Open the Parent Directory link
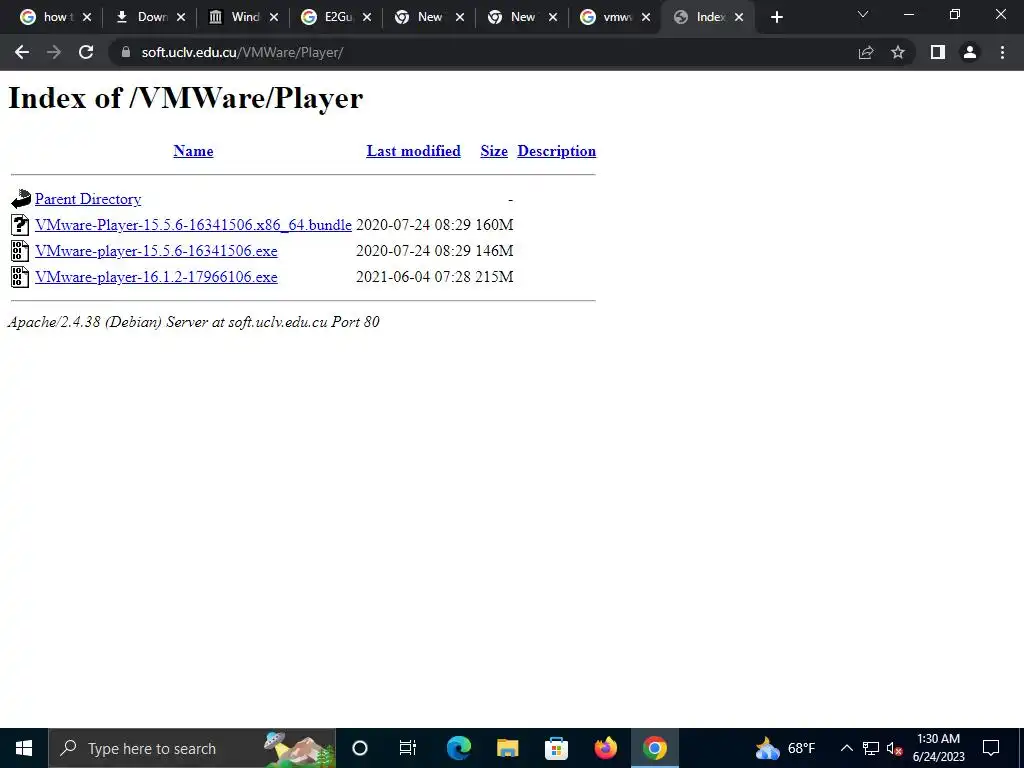This screenshot has height=768, width=1024. 88,199
